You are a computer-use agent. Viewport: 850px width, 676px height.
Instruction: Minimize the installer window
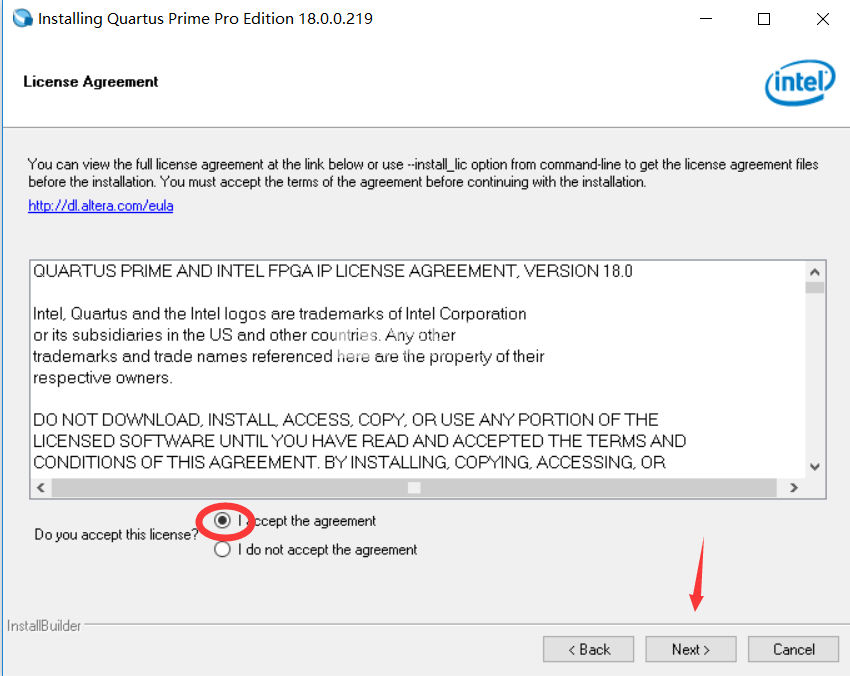point(706,18)
